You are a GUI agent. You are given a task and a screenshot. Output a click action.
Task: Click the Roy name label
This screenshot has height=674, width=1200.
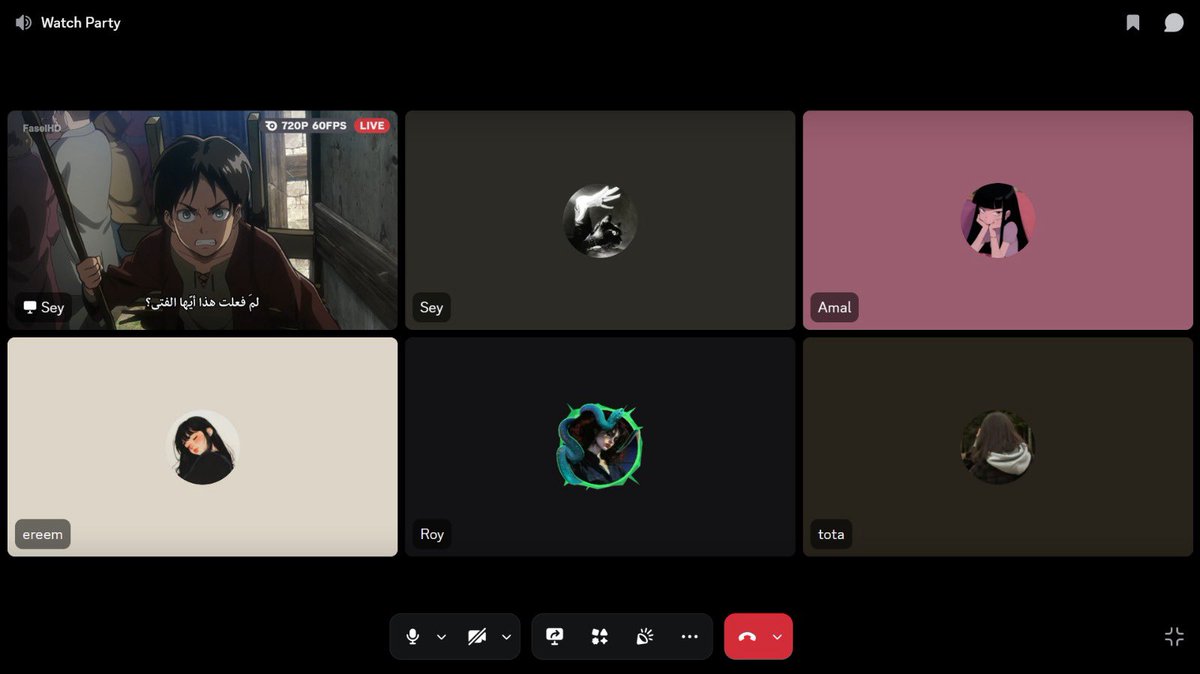click(432, 534)
